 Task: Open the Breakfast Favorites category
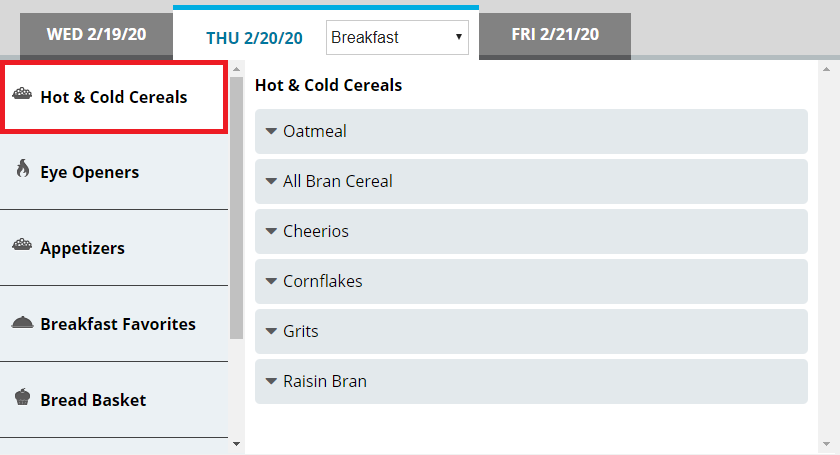118,324
